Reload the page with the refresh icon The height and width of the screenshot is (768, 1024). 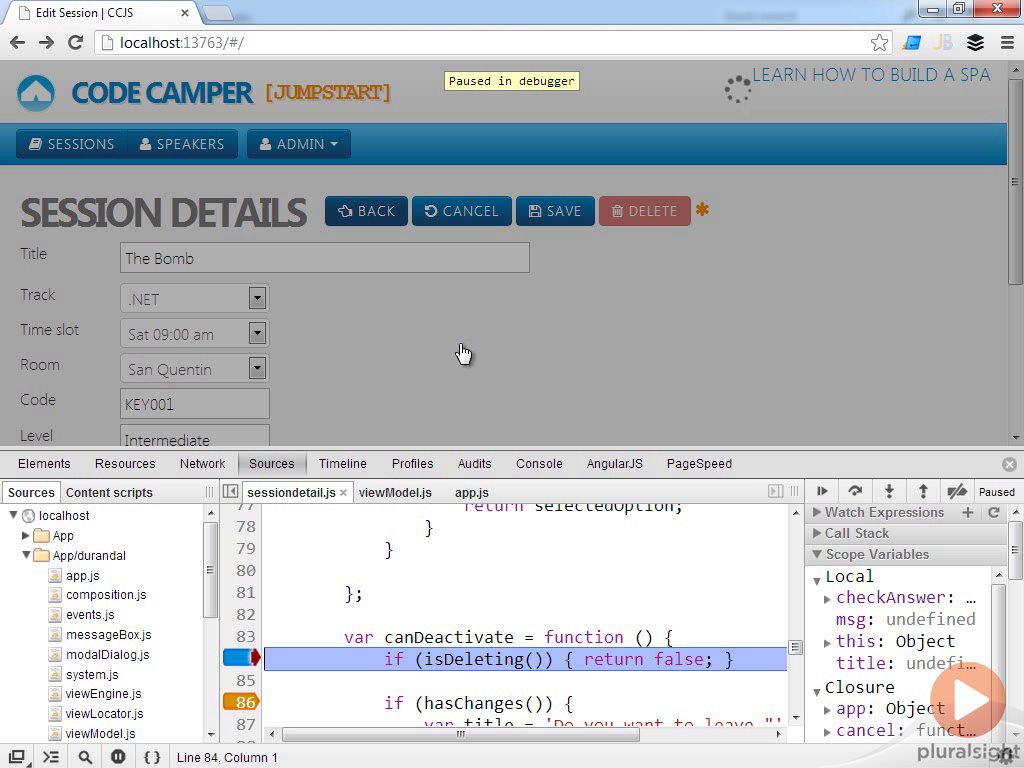click(x=76, y=43)
